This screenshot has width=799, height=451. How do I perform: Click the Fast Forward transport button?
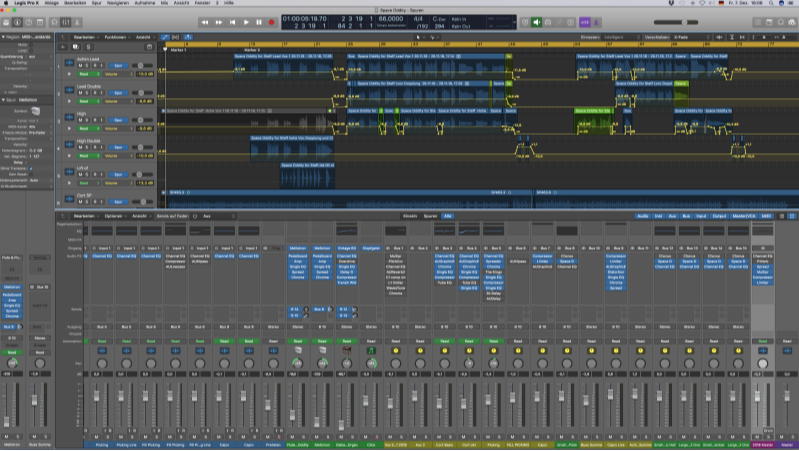point(219,22)
